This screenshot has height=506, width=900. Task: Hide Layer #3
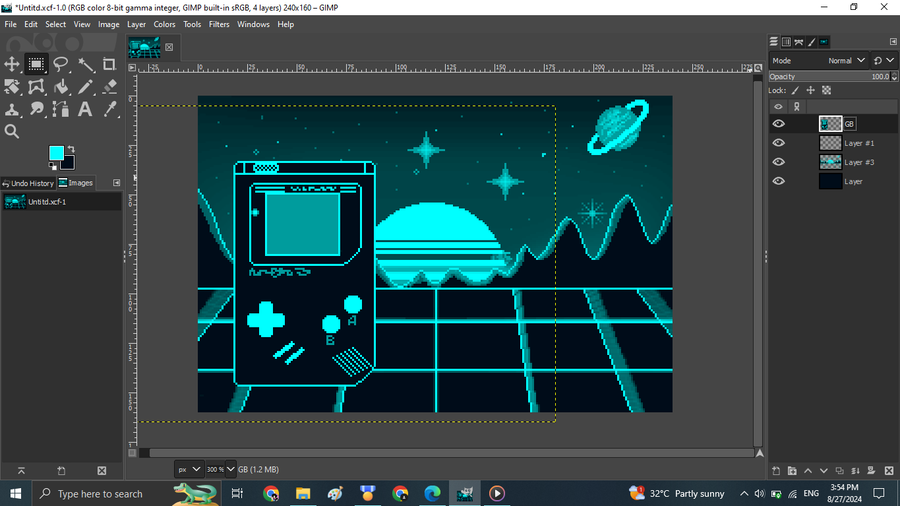[778, 162]
